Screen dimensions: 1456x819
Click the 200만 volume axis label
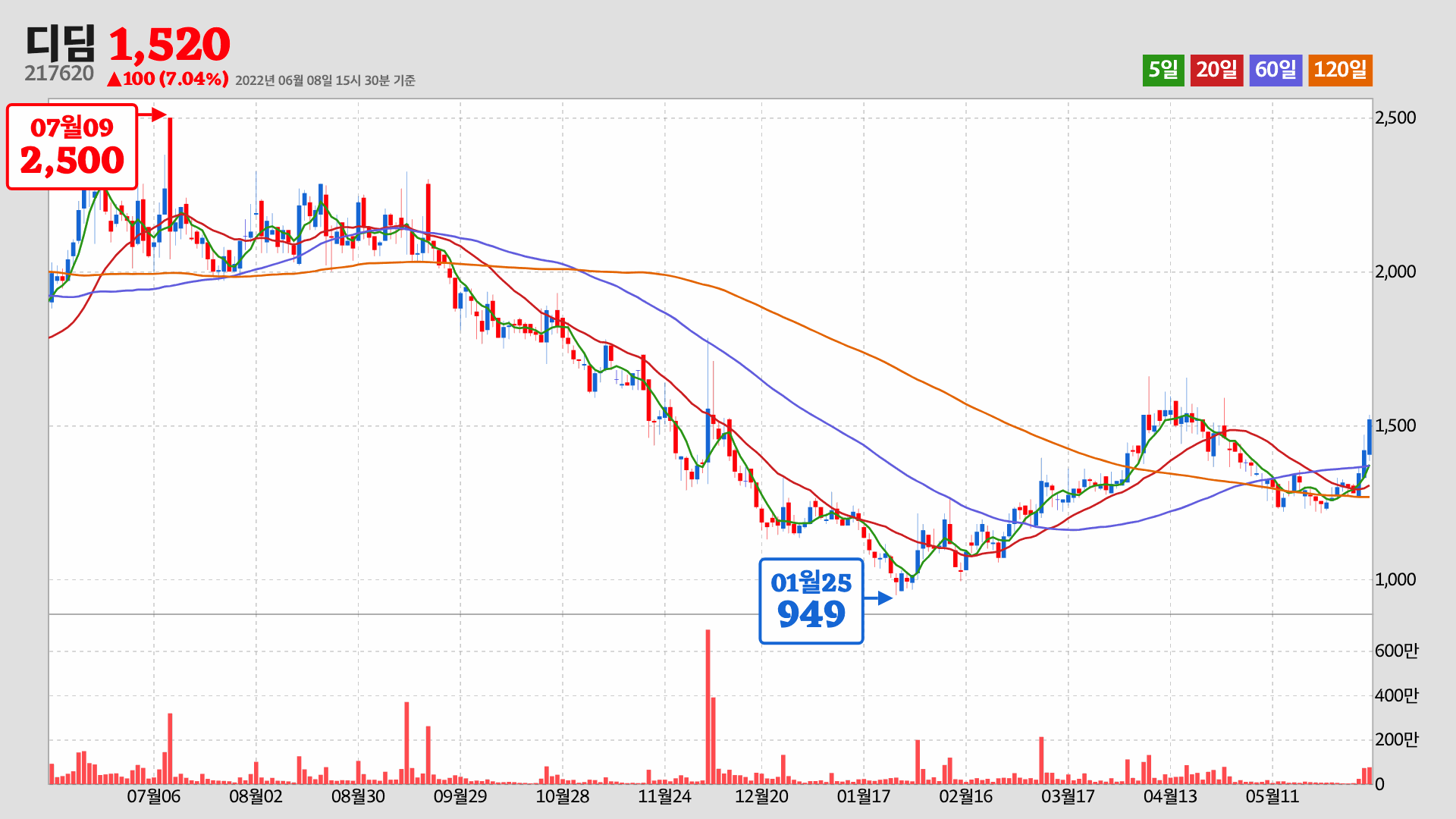tap(1397, 739)
